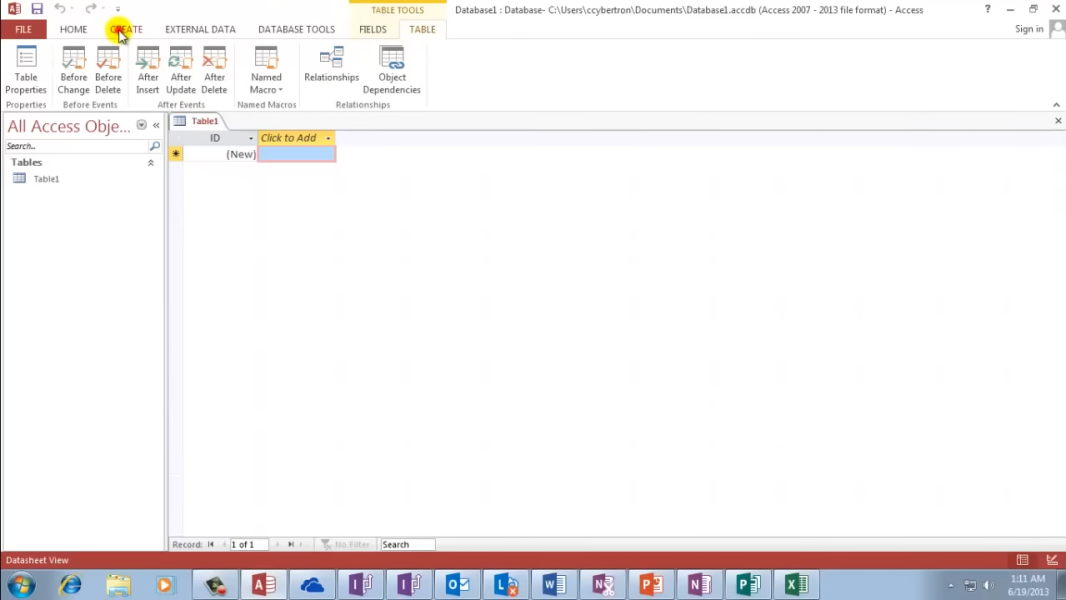Show Object Dependencies
Screen dimensions: 1066x600
tap(392, 70)
